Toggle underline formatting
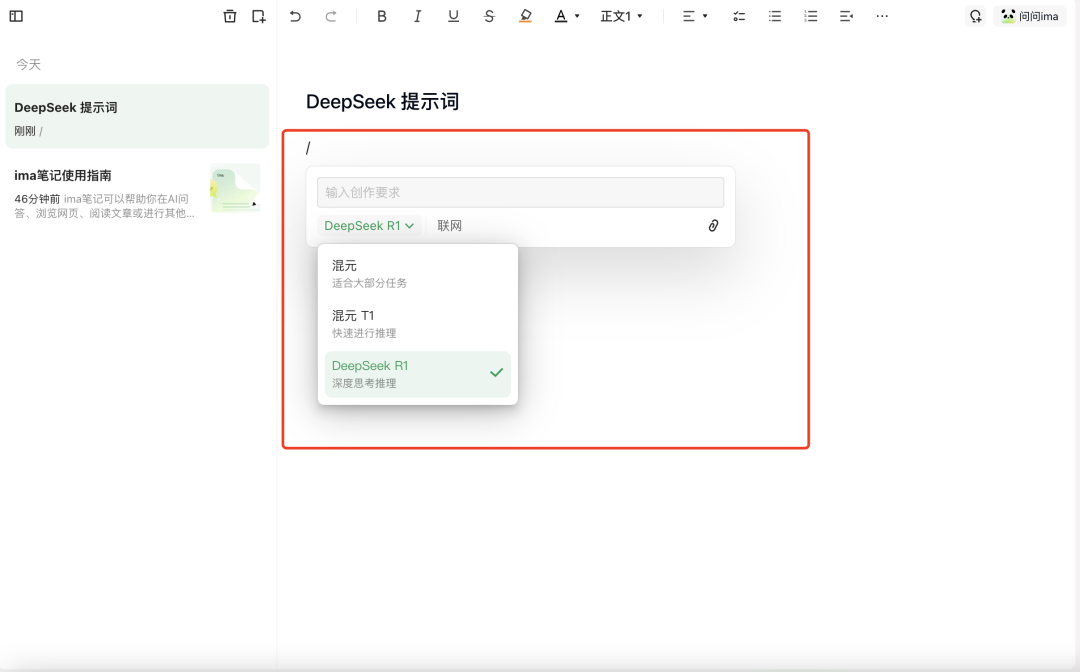Screen dimensions: 1080x672 click(453, 16)
